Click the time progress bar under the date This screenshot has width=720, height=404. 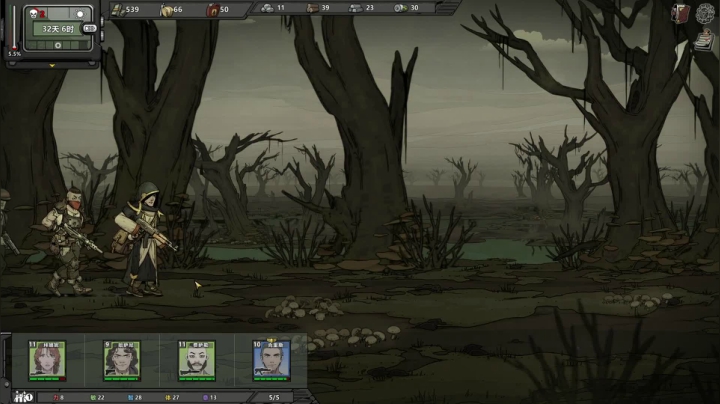[58, 45]
